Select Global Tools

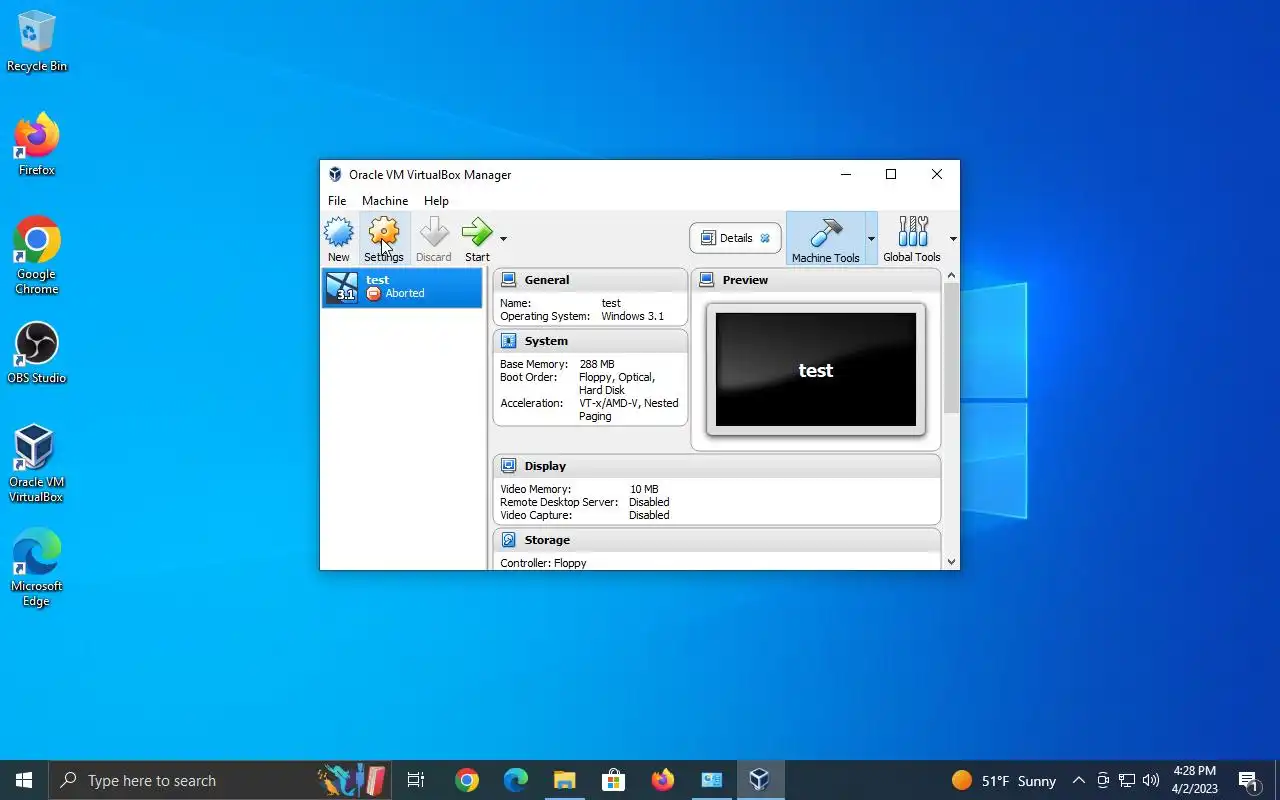(912, 239)
